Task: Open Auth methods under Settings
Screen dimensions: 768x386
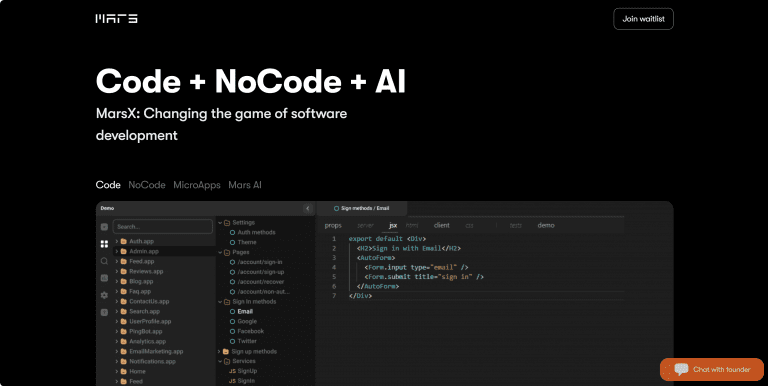Action: coord(256,233)
